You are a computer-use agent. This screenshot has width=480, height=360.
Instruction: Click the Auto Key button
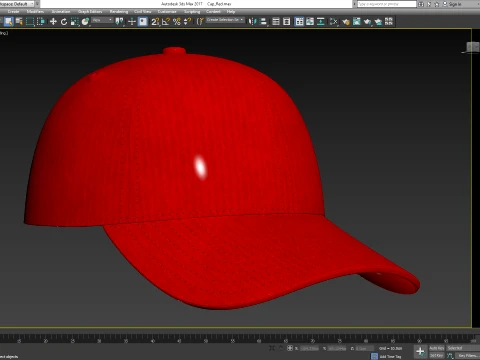437,348
